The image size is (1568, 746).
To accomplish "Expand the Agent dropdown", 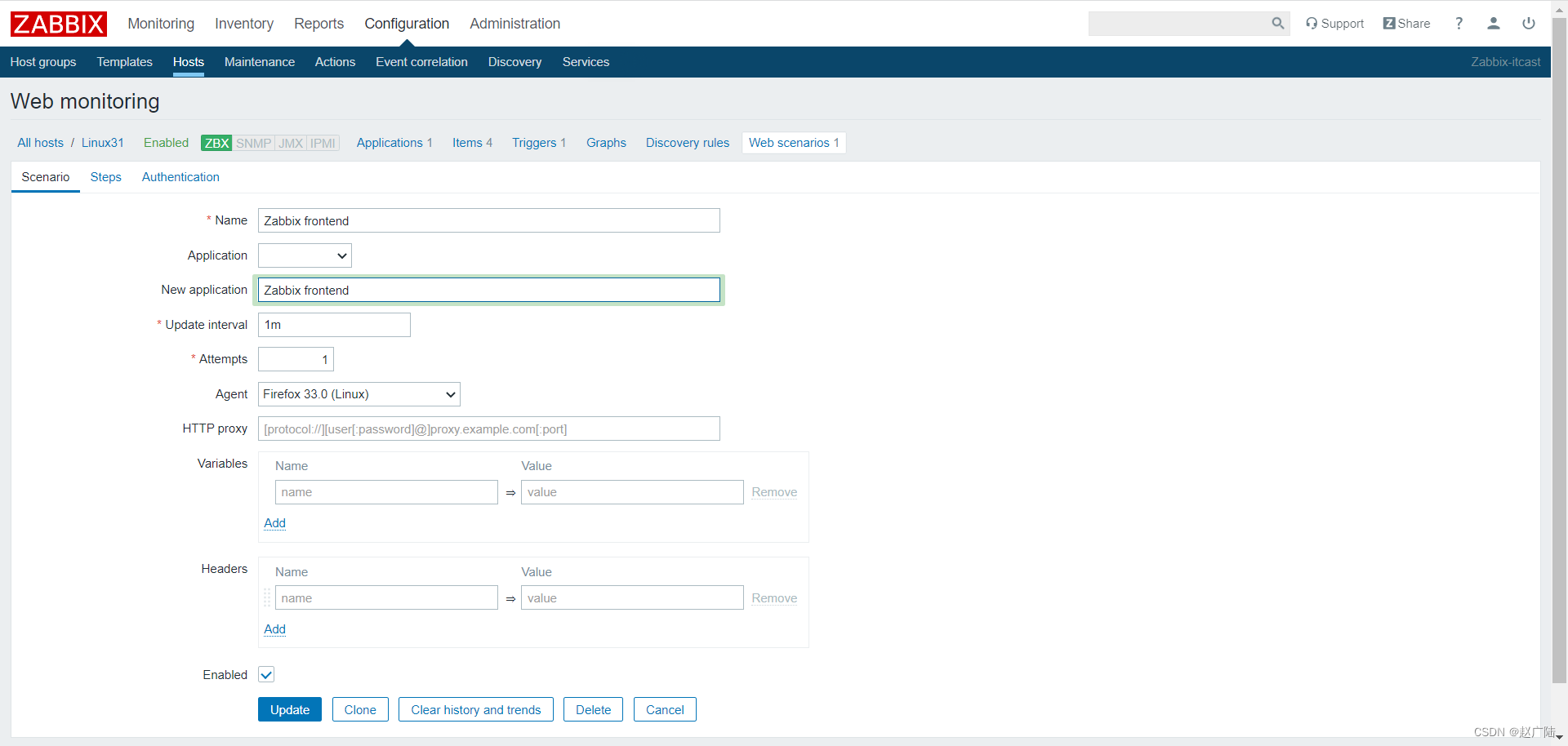I will (x=359, y=394).
